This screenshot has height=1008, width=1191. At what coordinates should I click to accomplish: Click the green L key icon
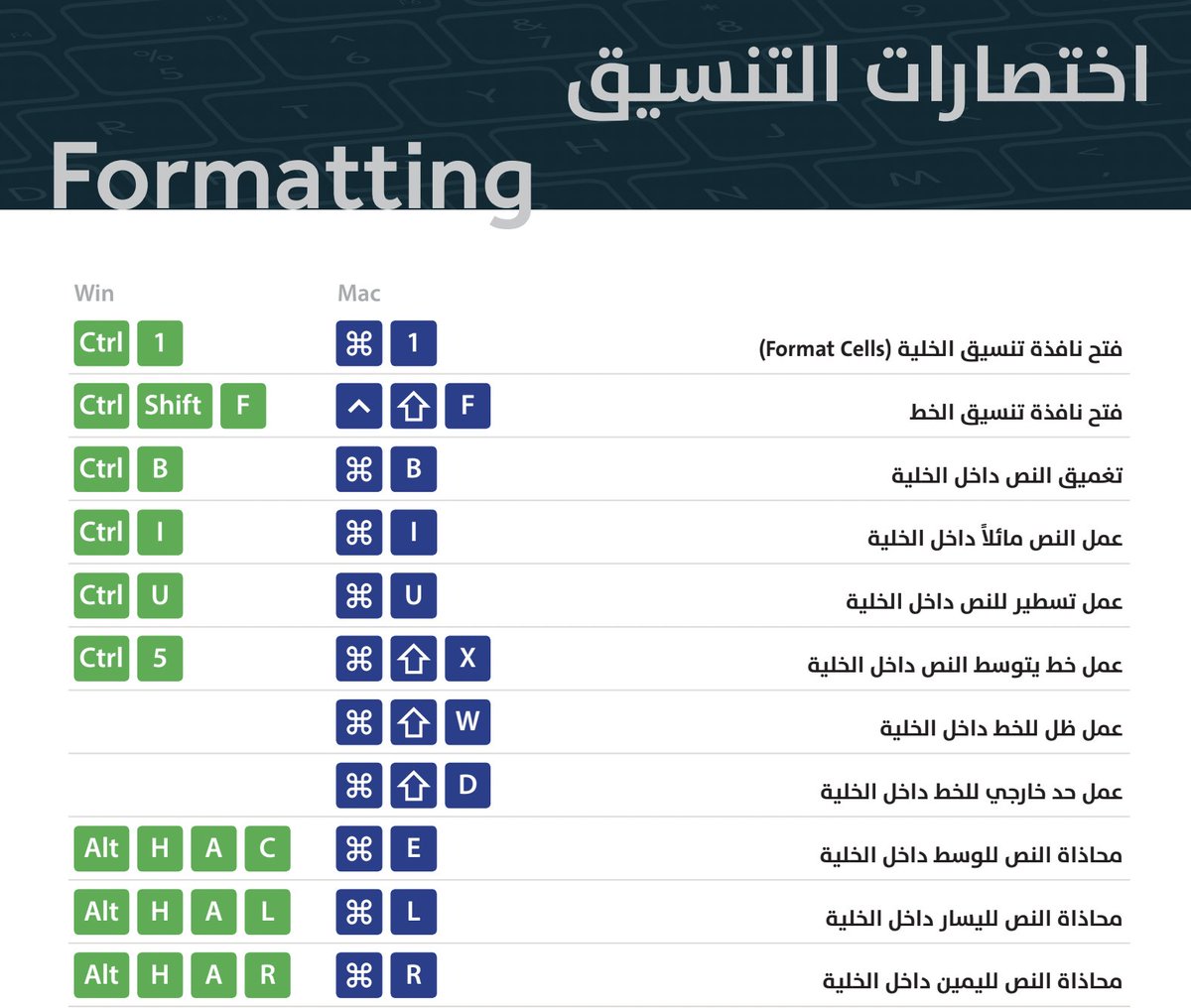tap(267, 912)
